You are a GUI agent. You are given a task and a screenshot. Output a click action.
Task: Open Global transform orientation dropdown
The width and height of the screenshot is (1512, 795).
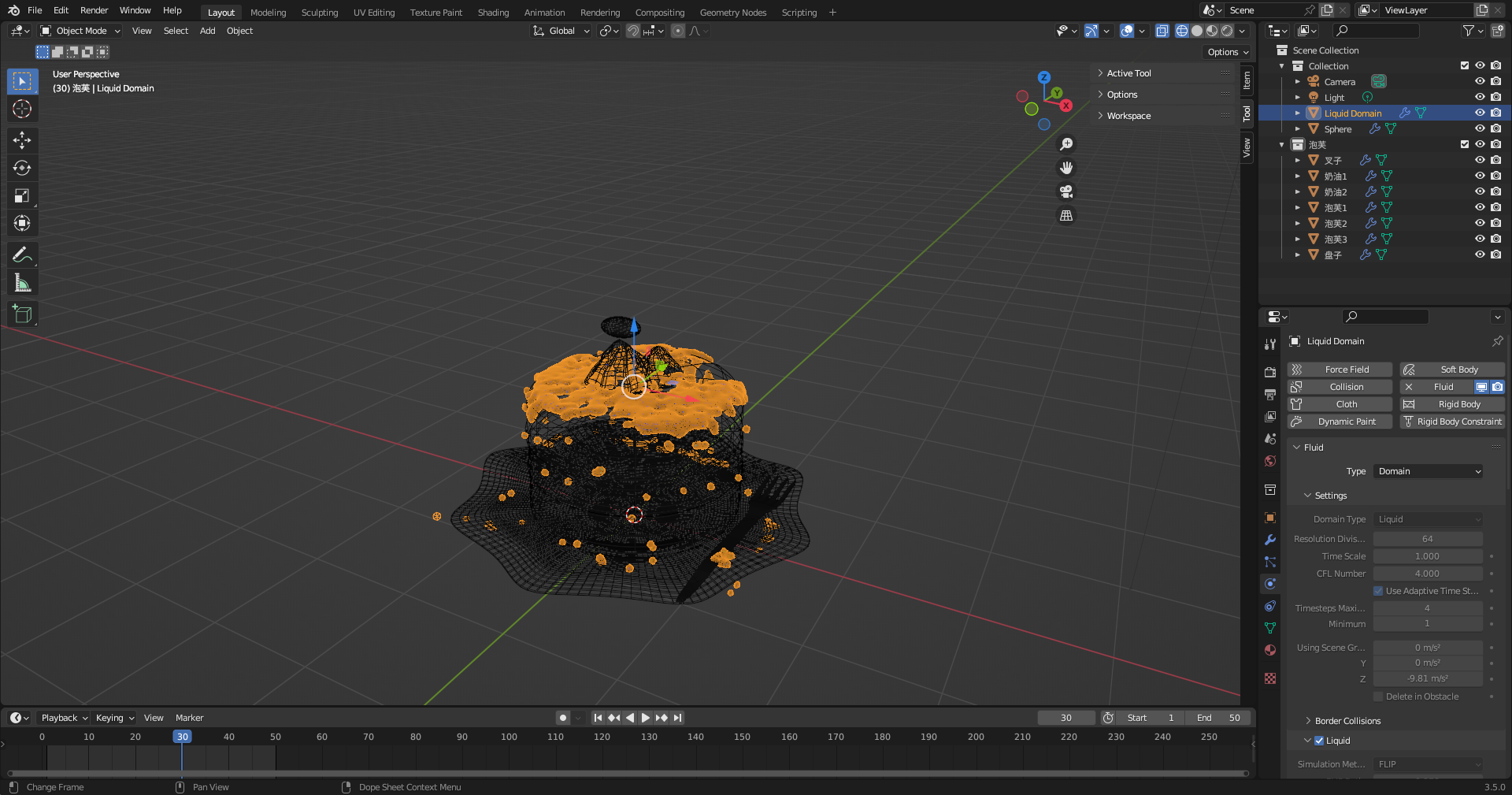pyautogui.click(x=561, y=31)
